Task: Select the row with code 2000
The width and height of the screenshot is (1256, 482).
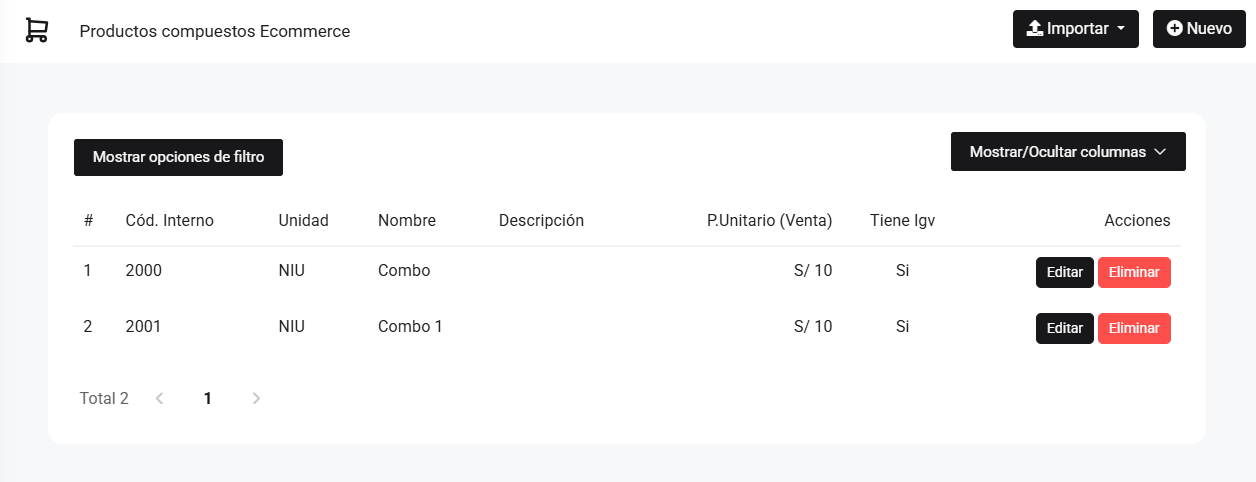Action: tap(143, 270)
